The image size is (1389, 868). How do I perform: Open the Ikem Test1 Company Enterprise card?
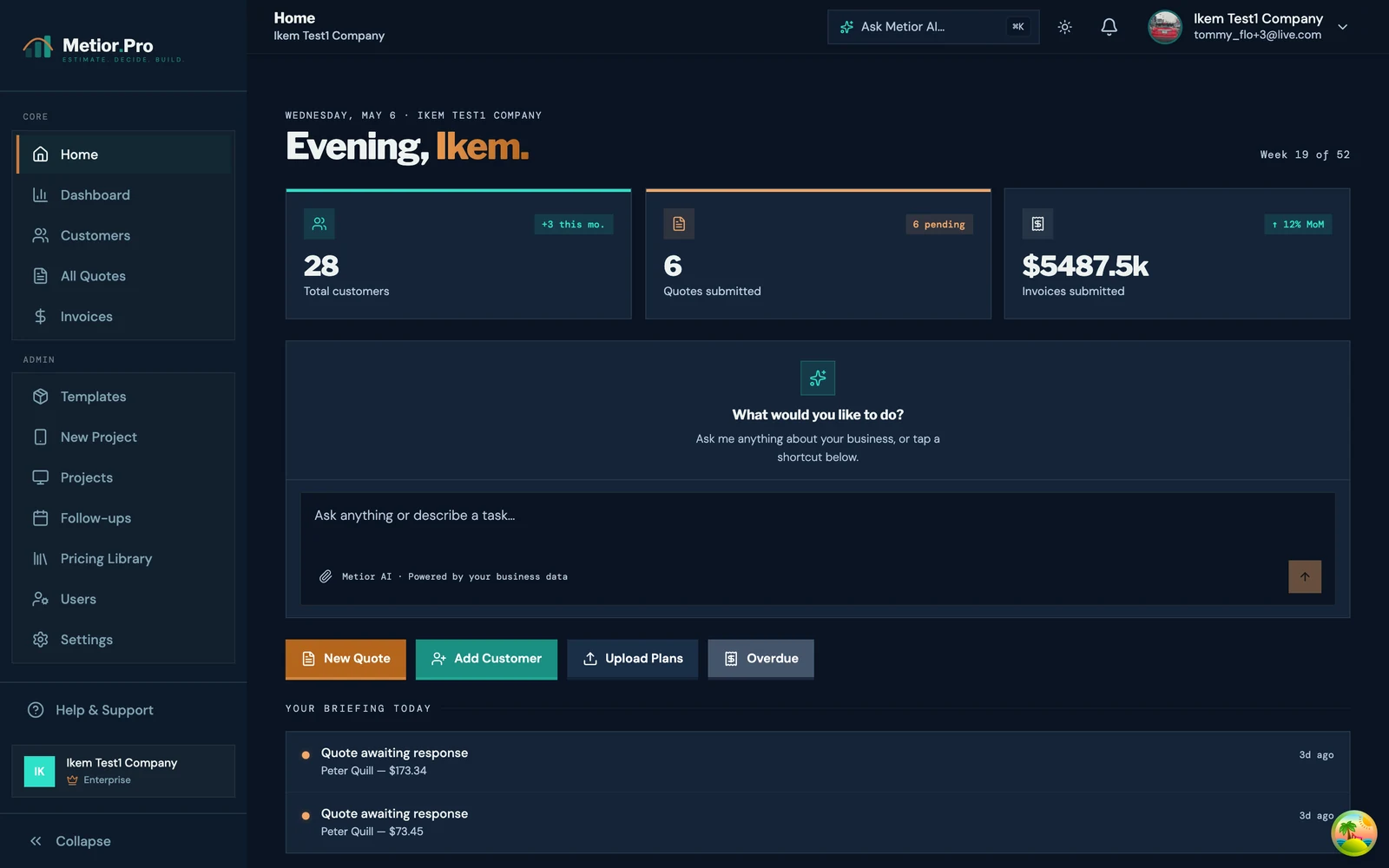pyautogui.click(x=123, y=771)
